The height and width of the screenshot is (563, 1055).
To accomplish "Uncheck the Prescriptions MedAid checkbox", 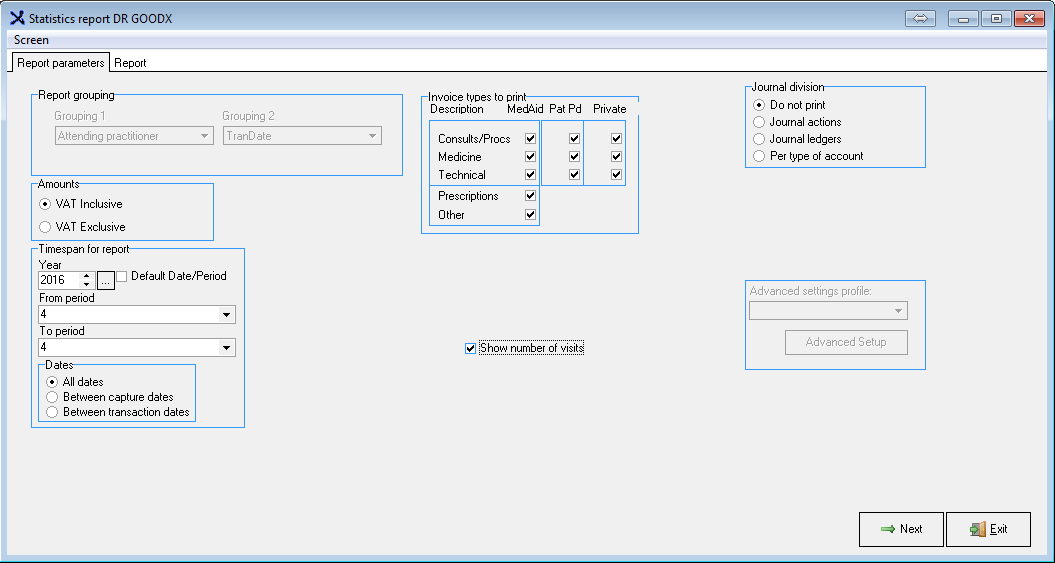I will coord(530,196).
